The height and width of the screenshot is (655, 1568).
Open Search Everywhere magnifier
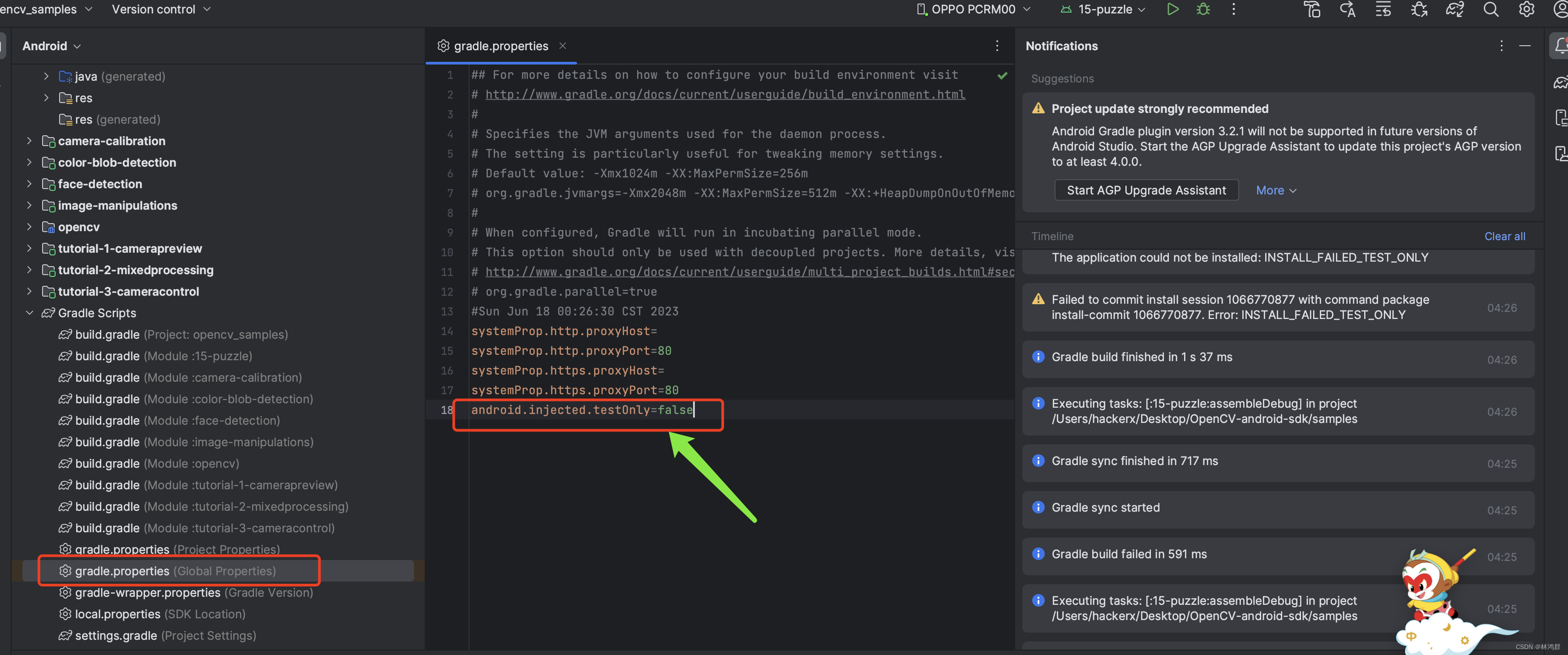tap(1490, 9)
